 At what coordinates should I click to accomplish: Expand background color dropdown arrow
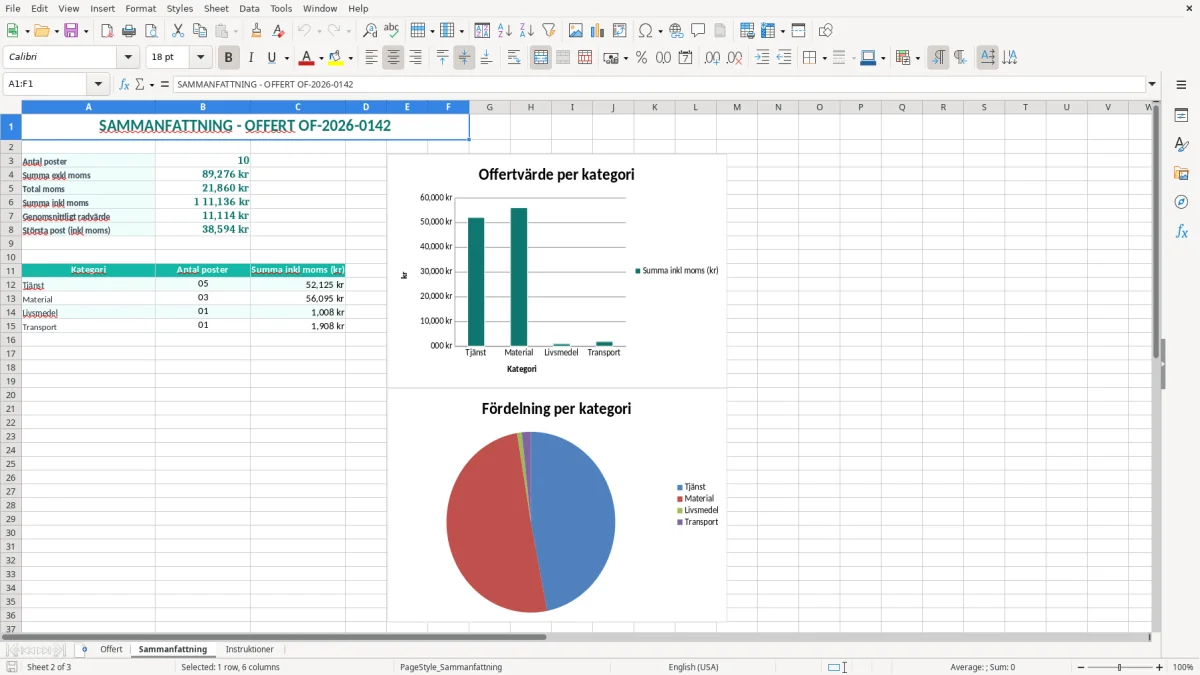(350, 58)
